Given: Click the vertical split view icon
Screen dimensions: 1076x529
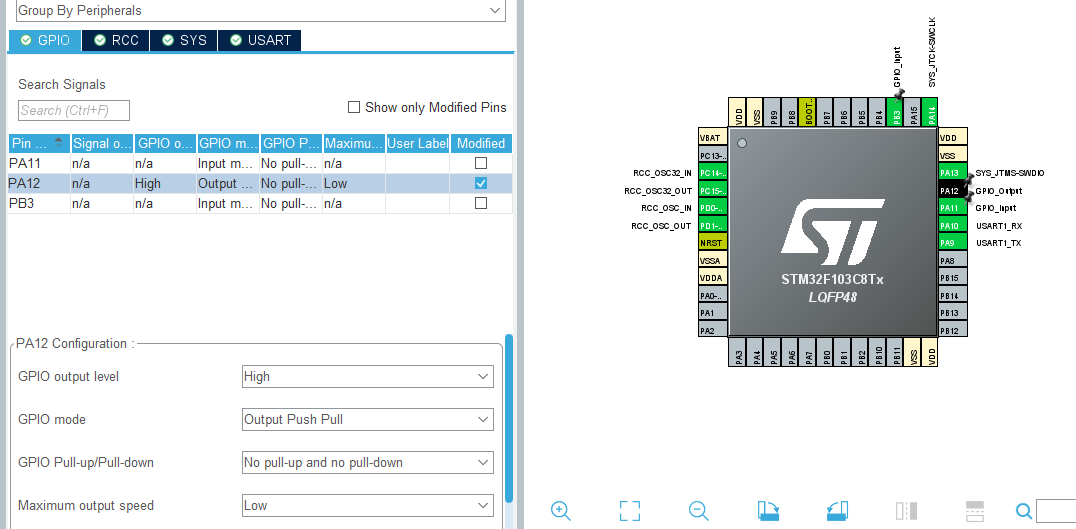Looking at the screenshot, I should 907,510.
